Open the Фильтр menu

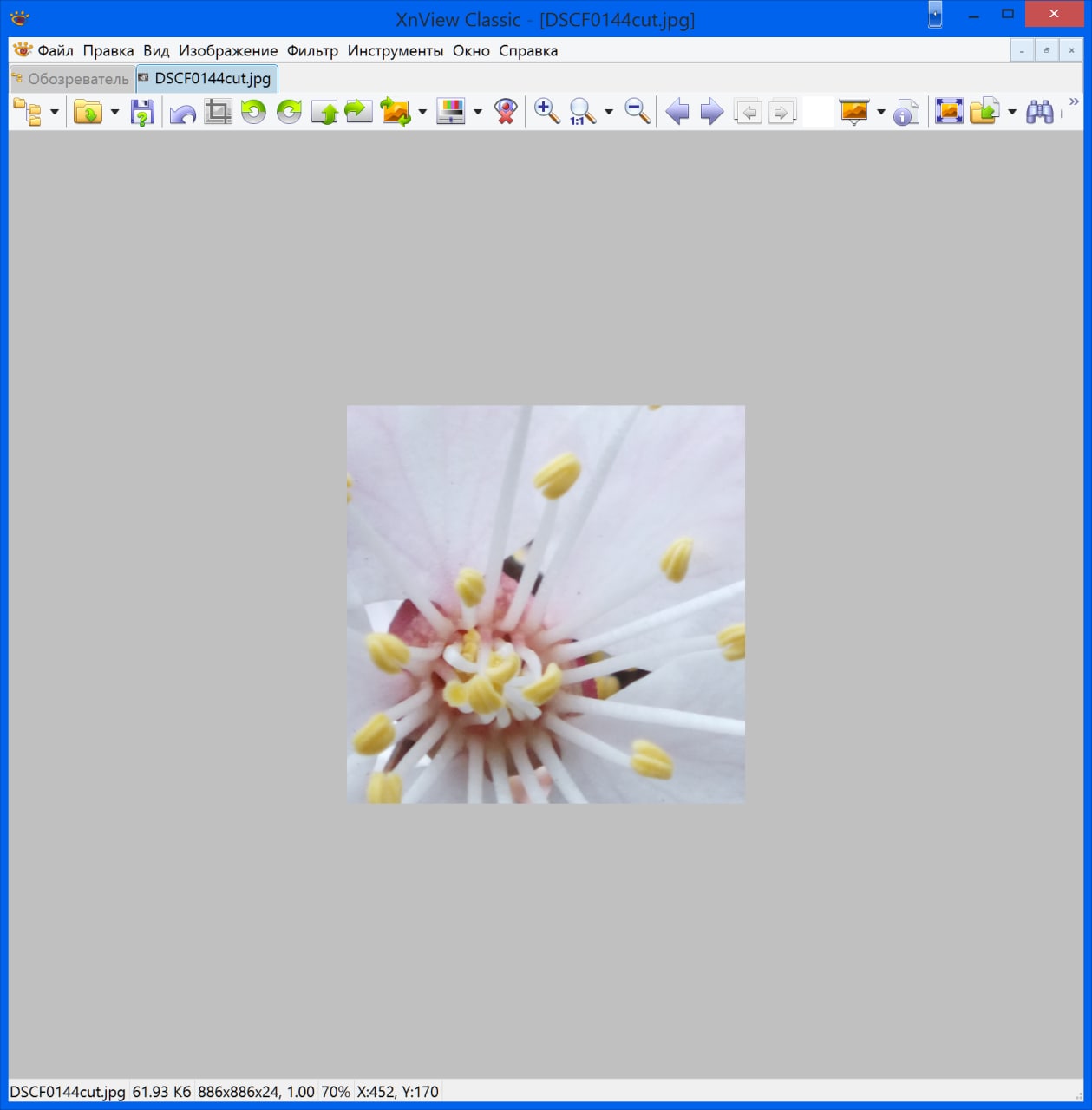coord(312,50)
